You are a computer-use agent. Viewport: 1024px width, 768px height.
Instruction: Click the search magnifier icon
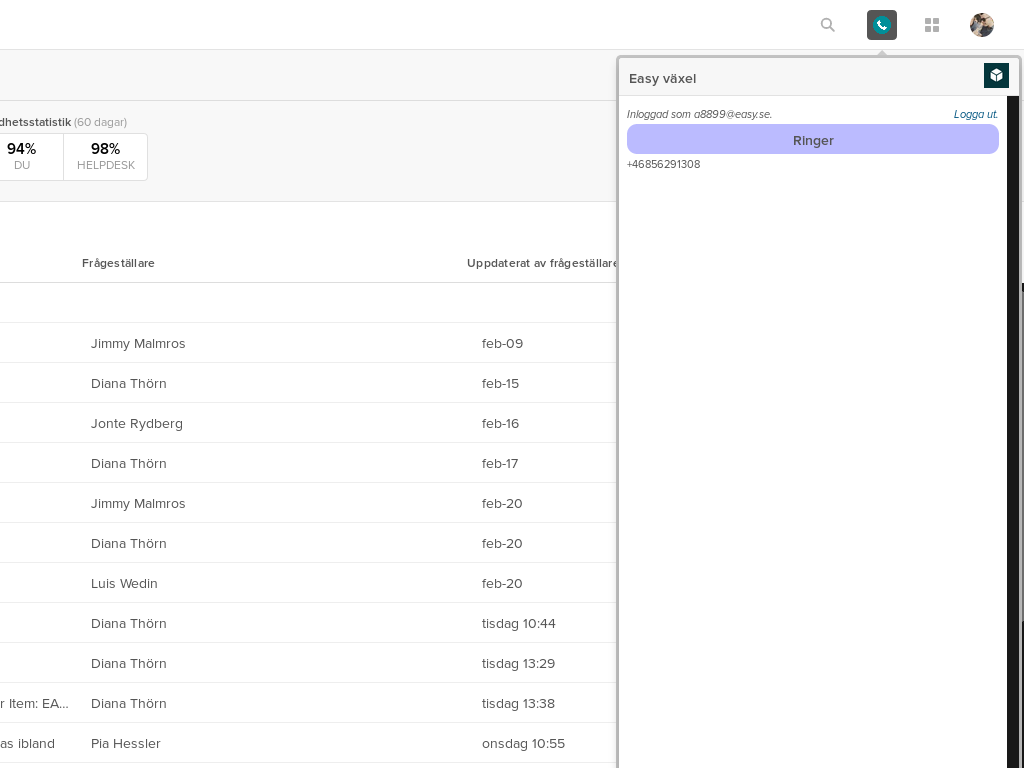pos(827,25)
